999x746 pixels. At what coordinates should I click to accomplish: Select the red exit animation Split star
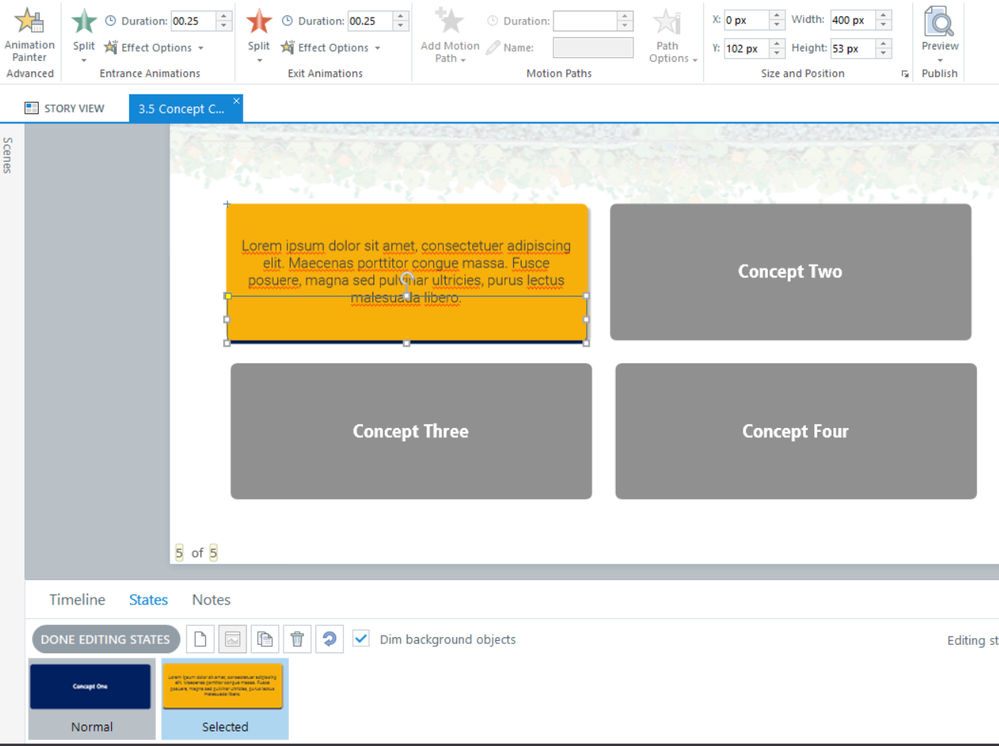[259, 22]
